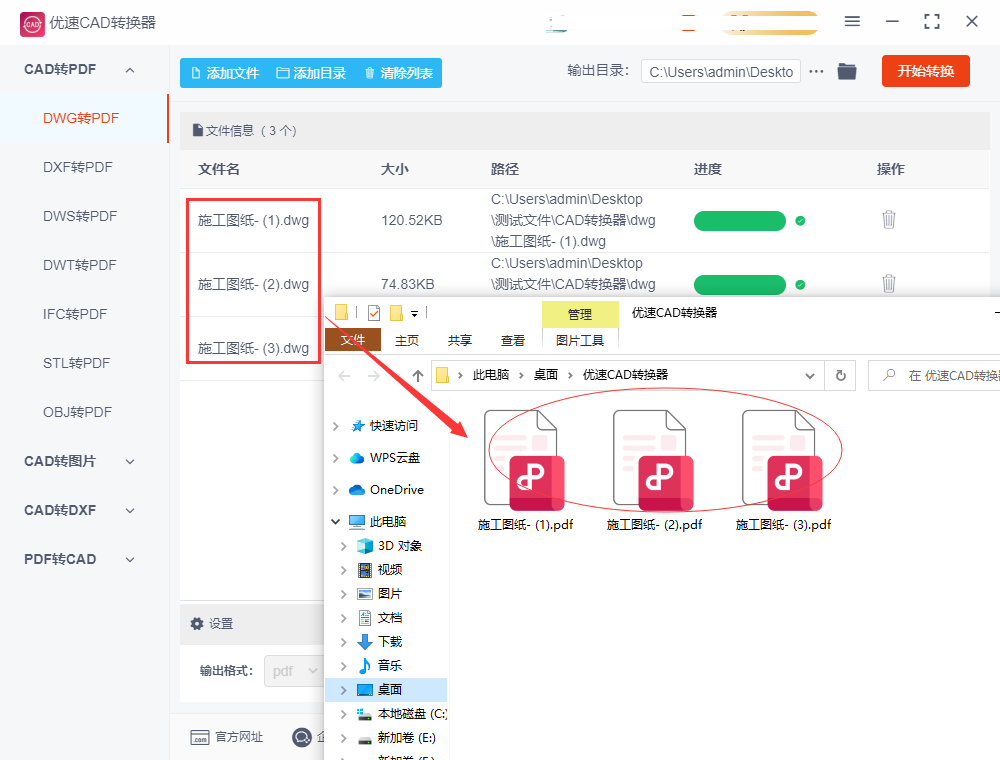This screenshot has height=760, width=1000.
Task: Expand WPS云盘 in navigation tree
Action: [x=335, y=458]
